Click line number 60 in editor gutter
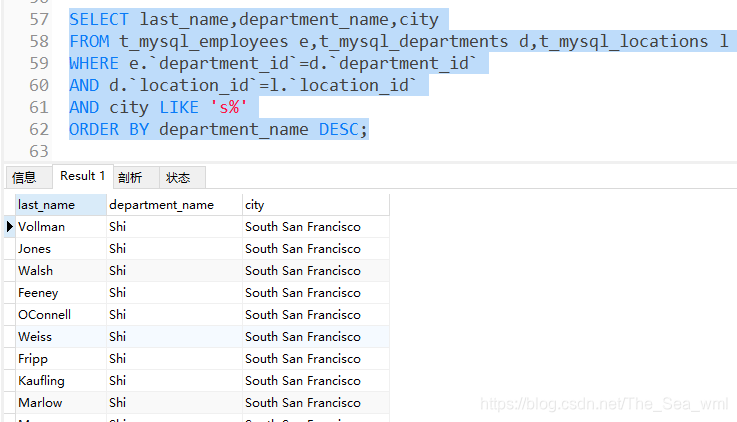Viewport: 737px width, 422px height. click(39, 85)
